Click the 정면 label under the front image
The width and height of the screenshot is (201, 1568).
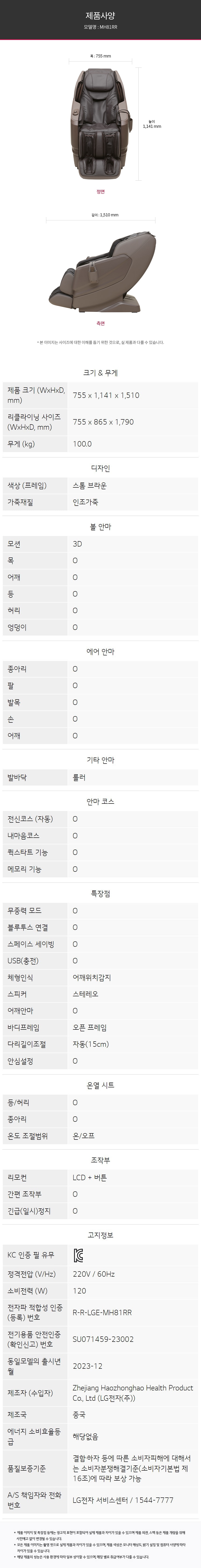coord(100,192)
